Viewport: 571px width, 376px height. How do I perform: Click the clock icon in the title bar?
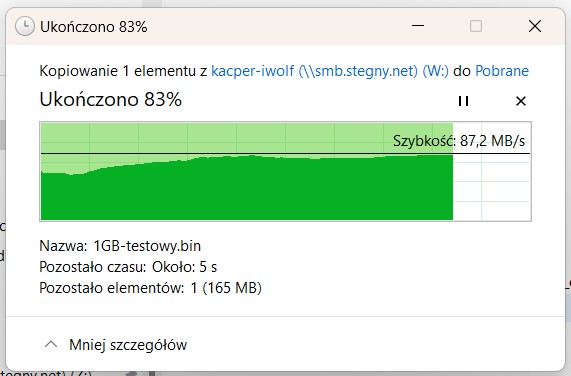click(x=25, y=27)
